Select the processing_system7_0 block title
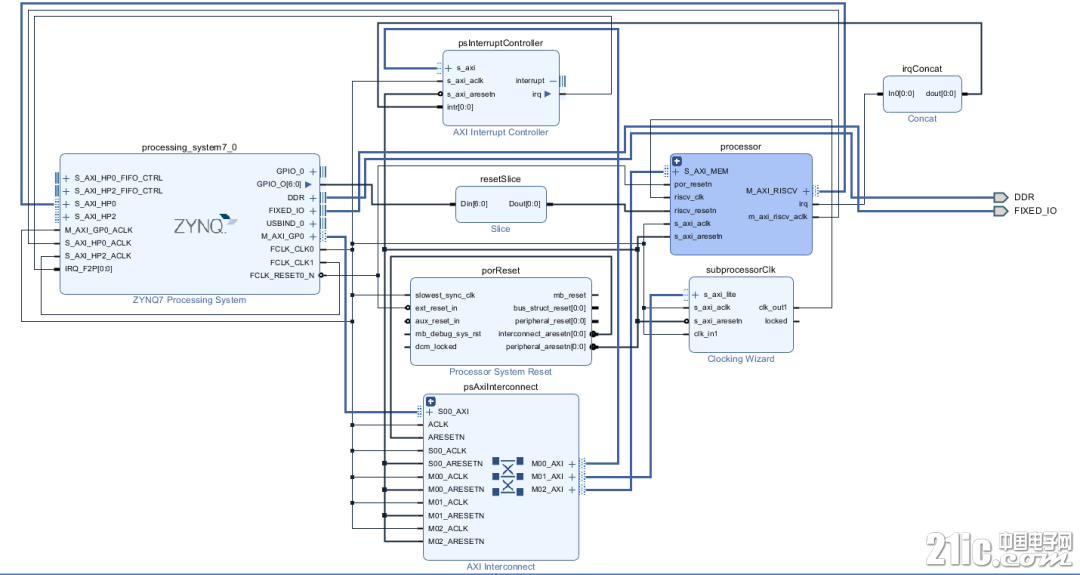The width and height of the screenshot is (1080, 575). (x=189, y=147)
